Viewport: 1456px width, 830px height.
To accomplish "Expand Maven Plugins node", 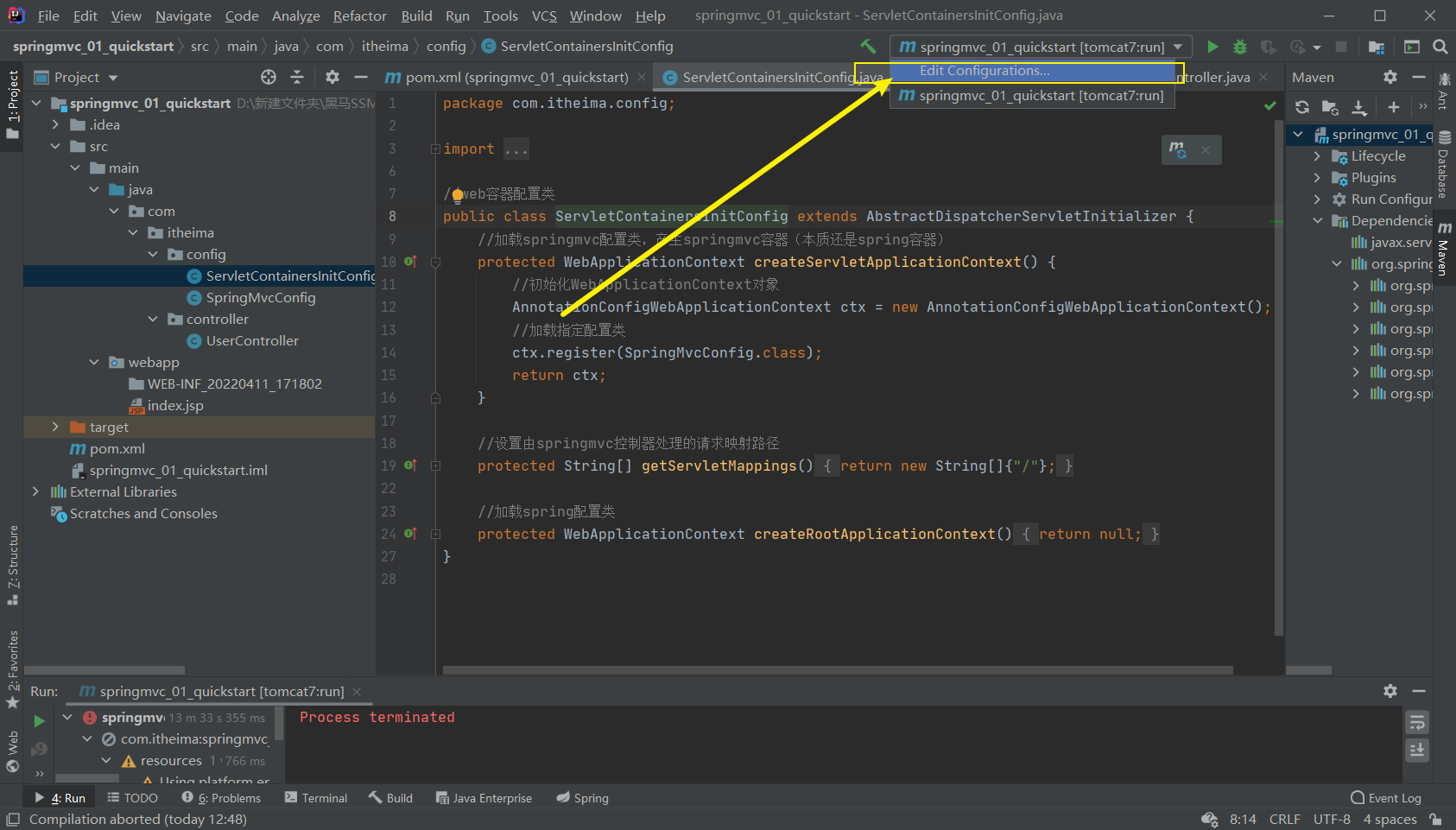I will coord(1317,177).
